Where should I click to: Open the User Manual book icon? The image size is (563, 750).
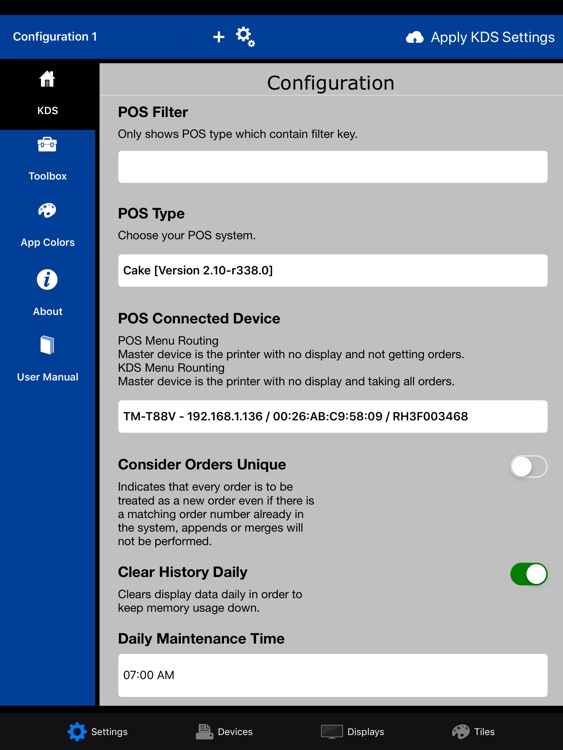pyautogui.click(x=47, y=345)
